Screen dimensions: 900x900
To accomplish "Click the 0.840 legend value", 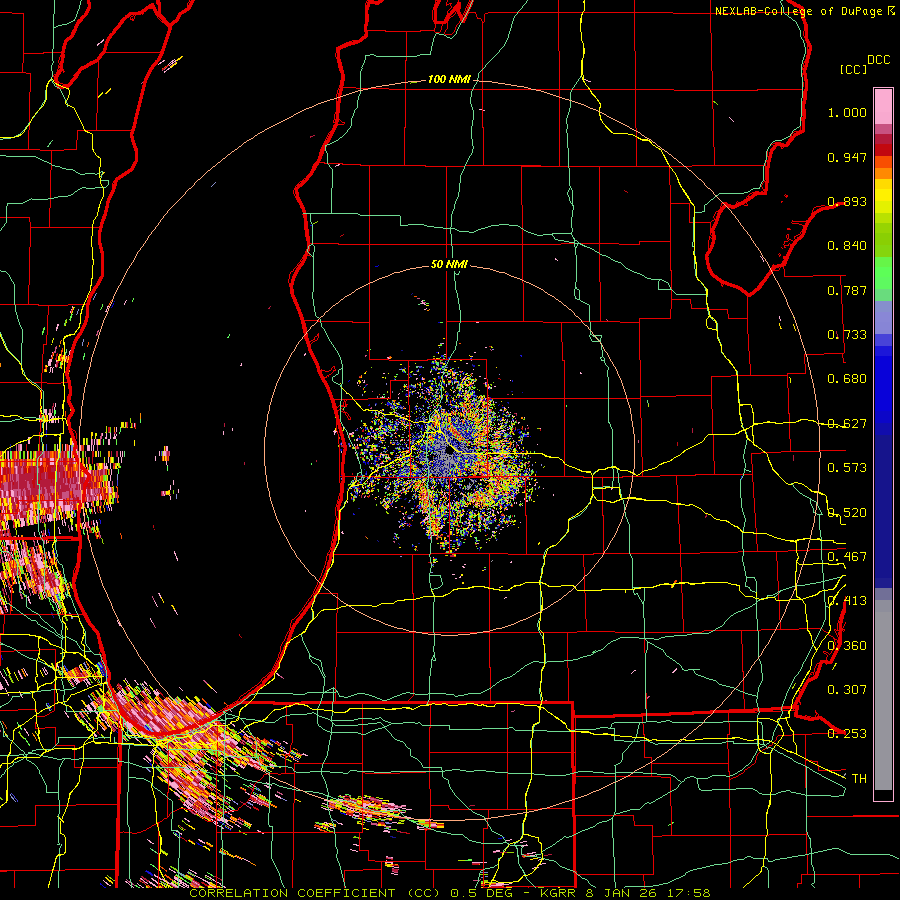I will tap(847, 246).
